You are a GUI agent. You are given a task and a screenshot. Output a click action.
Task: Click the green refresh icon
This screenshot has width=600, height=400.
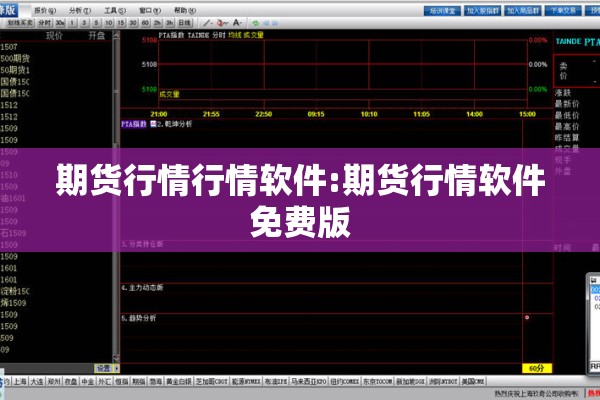click(x=256, y=24)
